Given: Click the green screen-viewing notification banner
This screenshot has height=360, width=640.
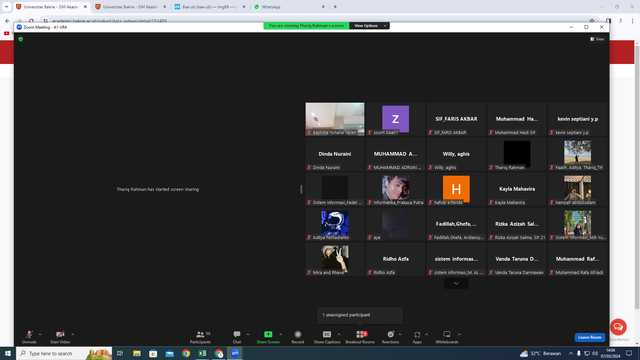Looking at the screenshot, I should point(306,26).
